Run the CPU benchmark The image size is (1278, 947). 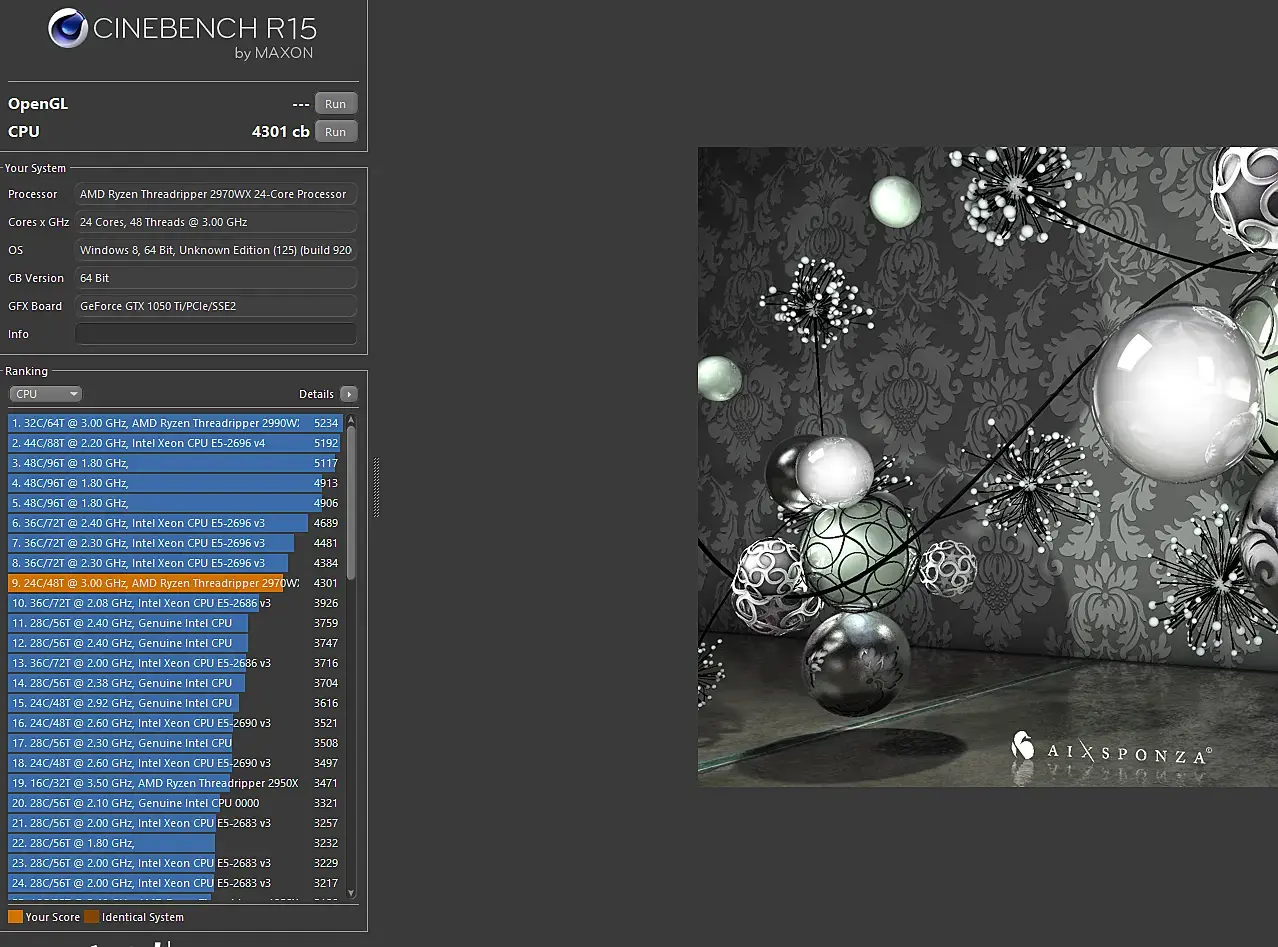[336, 132]
